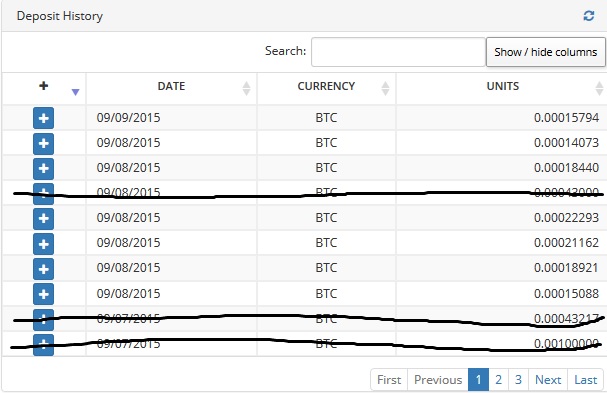The height and width of the screenshot is (393, 607).
Task: Sort the table by CURRENCY column
Action: (326, 88)
